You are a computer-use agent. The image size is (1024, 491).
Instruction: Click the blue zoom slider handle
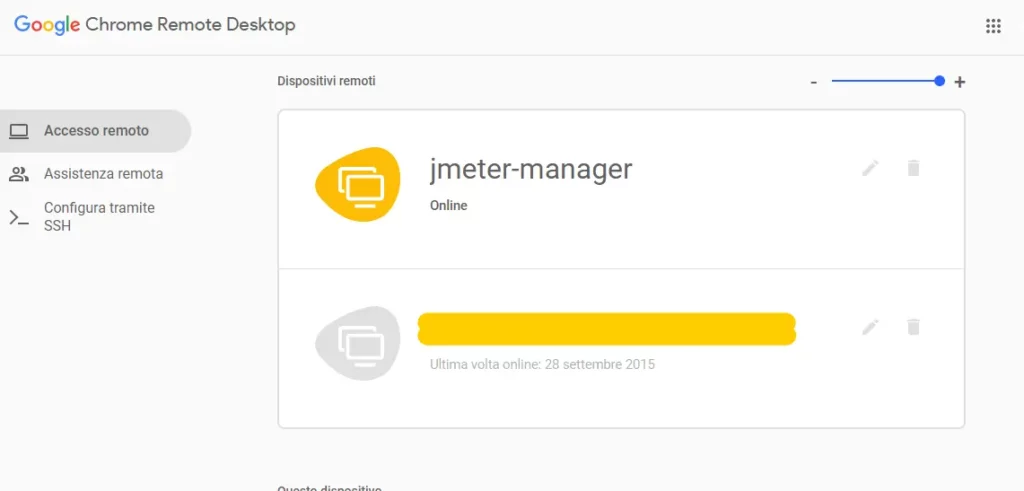tap(940, 82)
